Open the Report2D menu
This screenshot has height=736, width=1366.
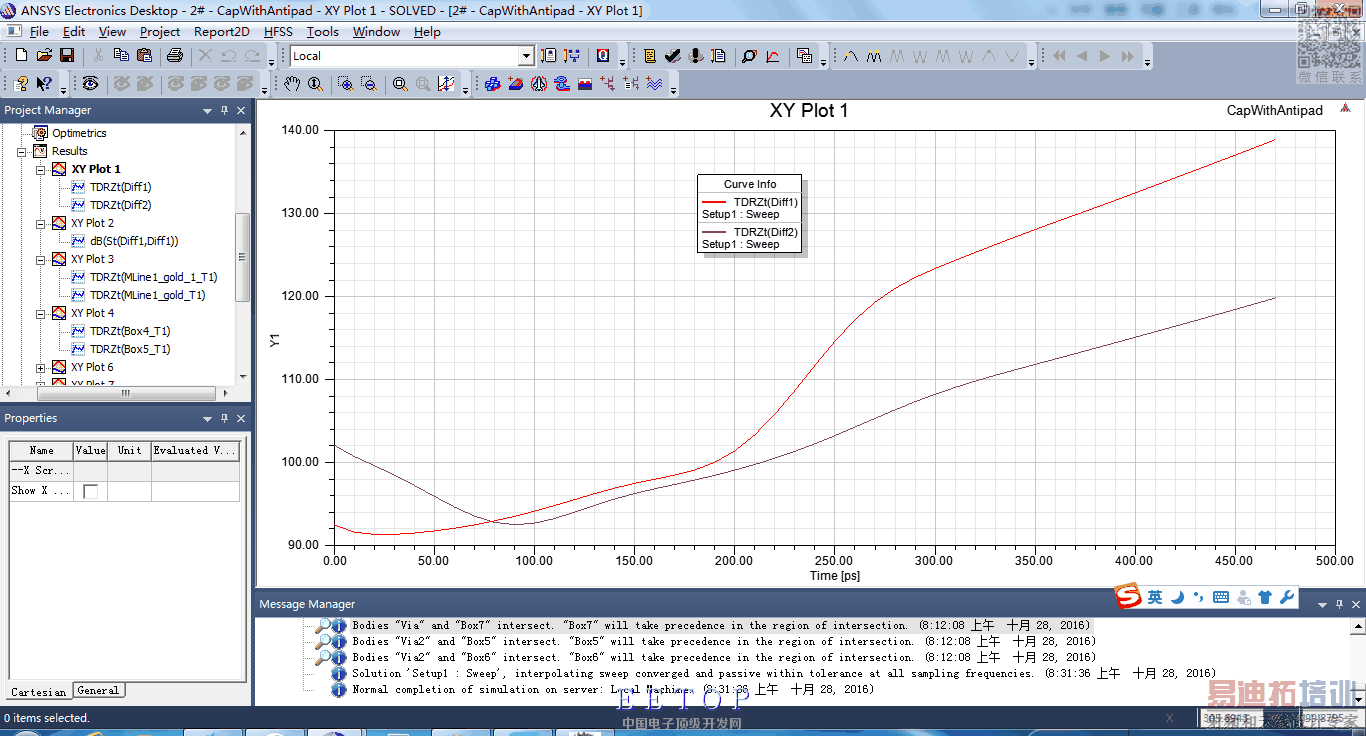[221, 32]
